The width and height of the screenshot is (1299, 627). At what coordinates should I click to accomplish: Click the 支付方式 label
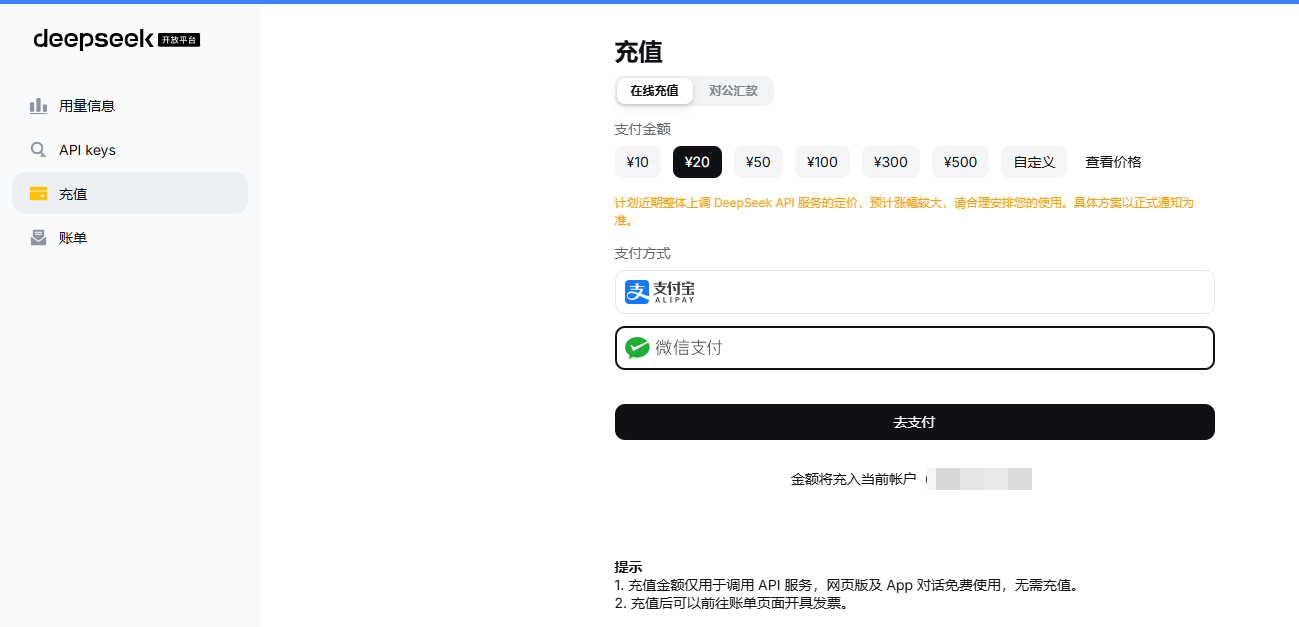(642, 254)
